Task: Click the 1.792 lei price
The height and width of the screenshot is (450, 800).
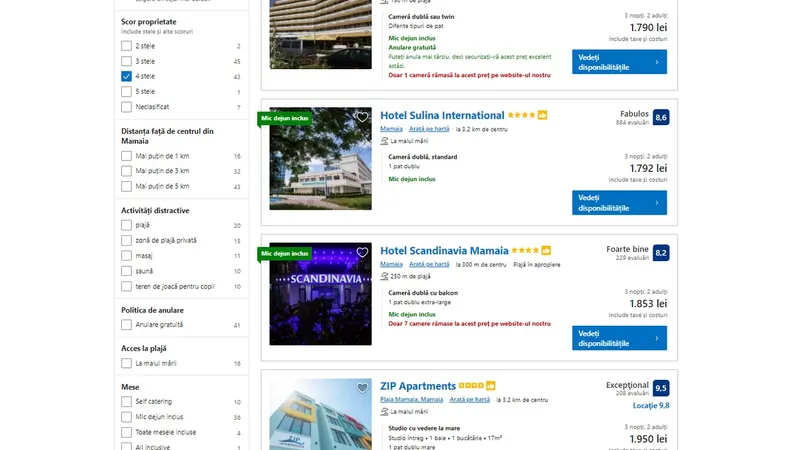Action: click(648, 168)
